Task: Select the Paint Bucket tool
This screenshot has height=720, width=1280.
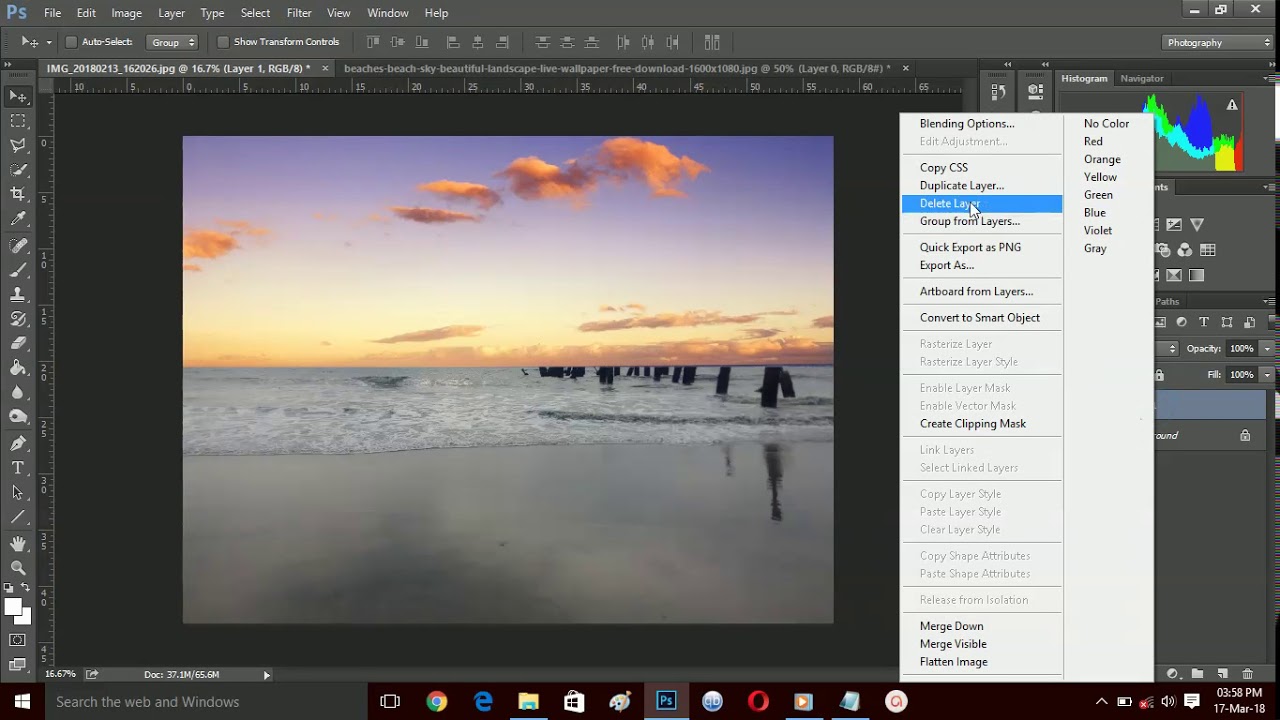Action: pos(18,368)
